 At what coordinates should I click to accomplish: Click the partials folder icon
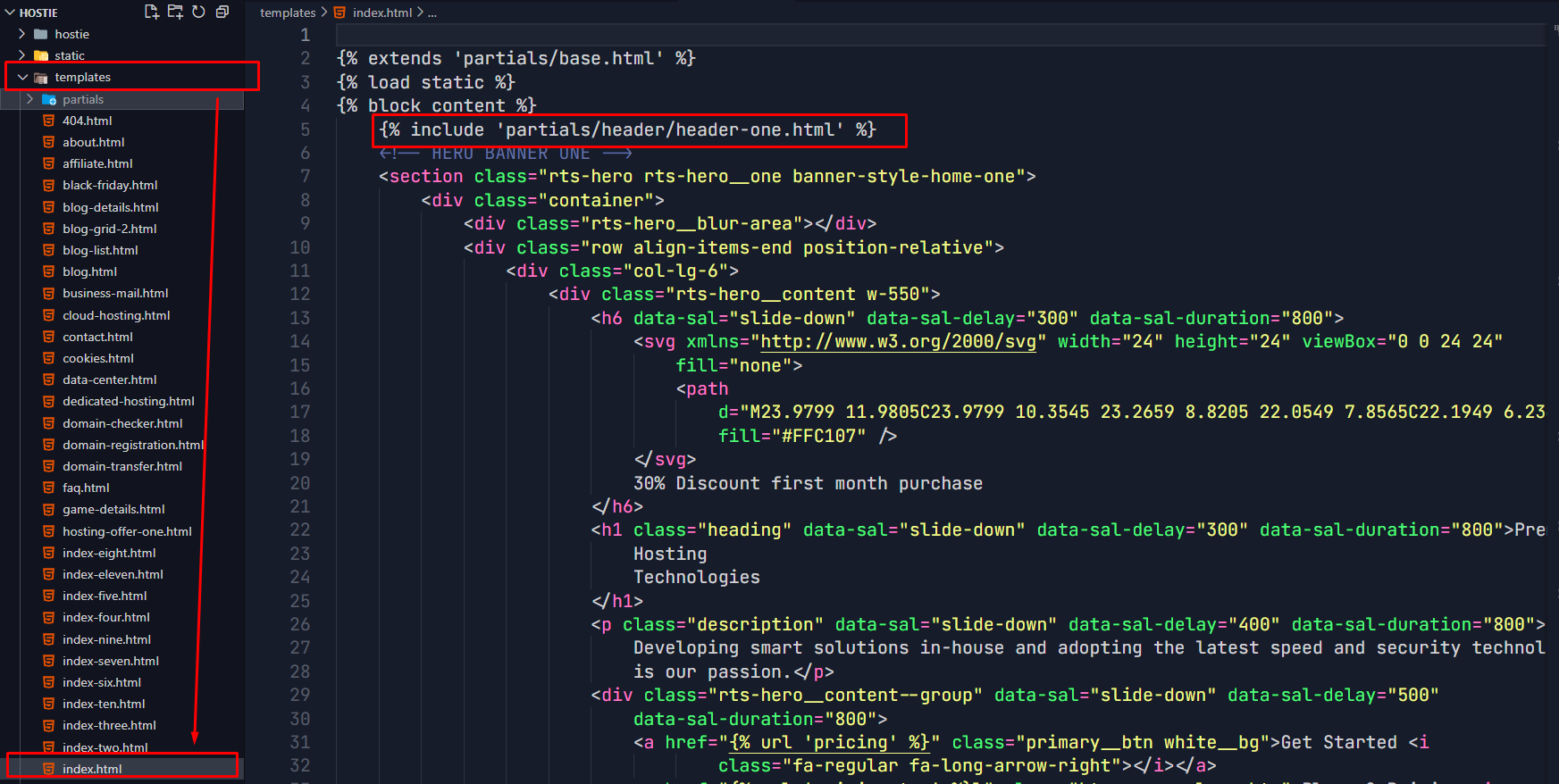49,99
